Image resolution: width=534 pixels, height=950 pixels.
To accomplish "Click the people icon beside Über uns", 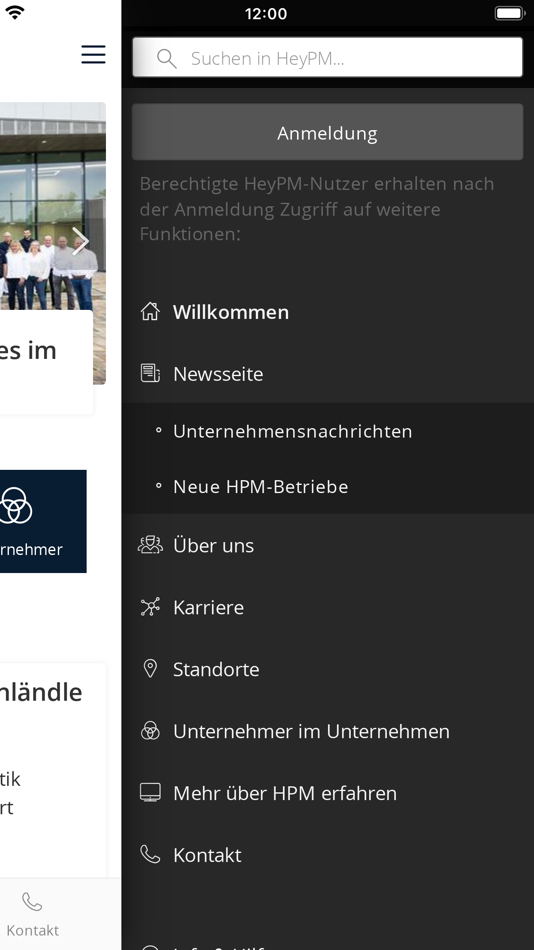I will coord(150,545).
